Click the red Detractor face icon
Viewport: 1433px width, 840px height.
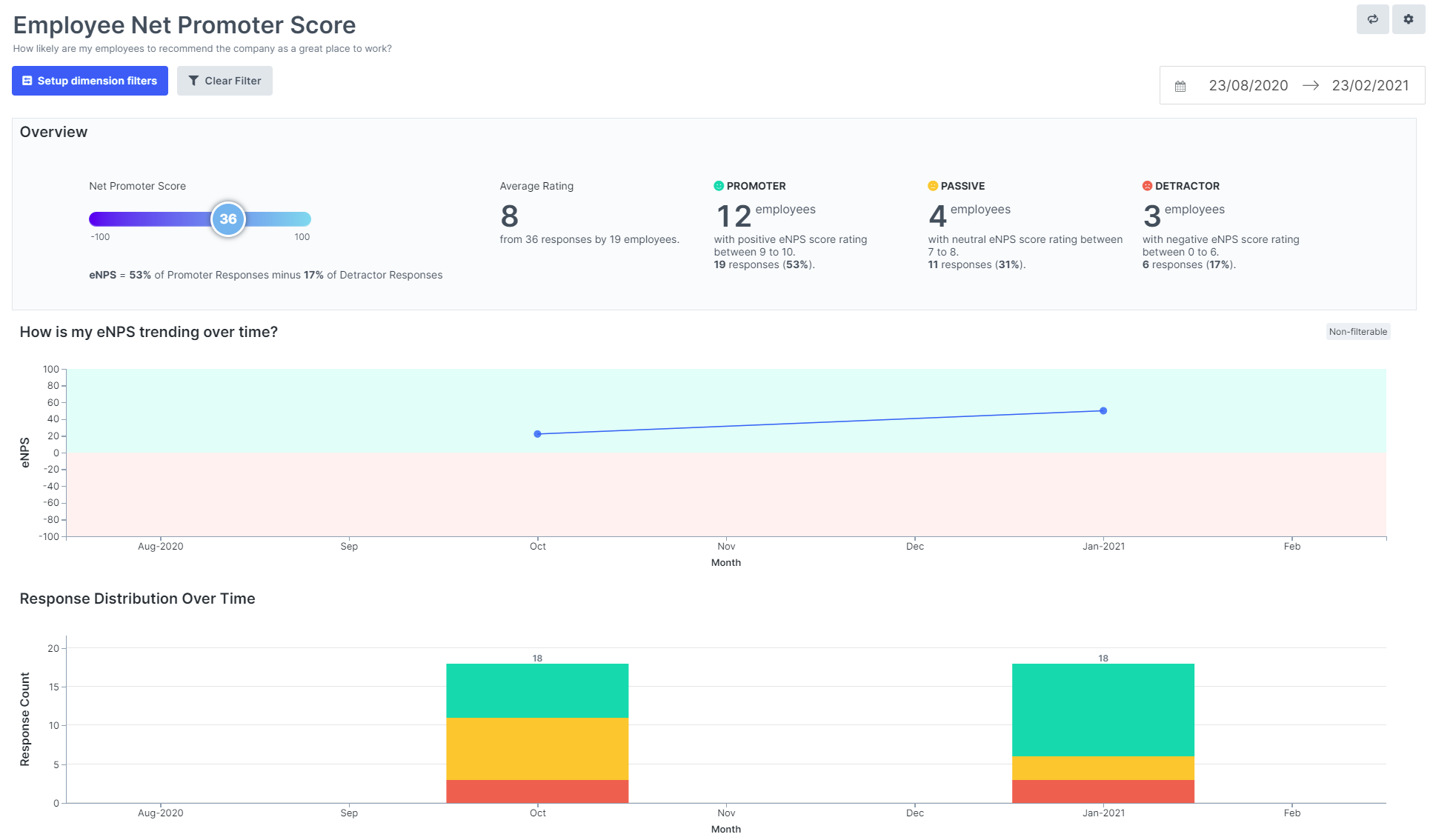tap(1147, 185)
